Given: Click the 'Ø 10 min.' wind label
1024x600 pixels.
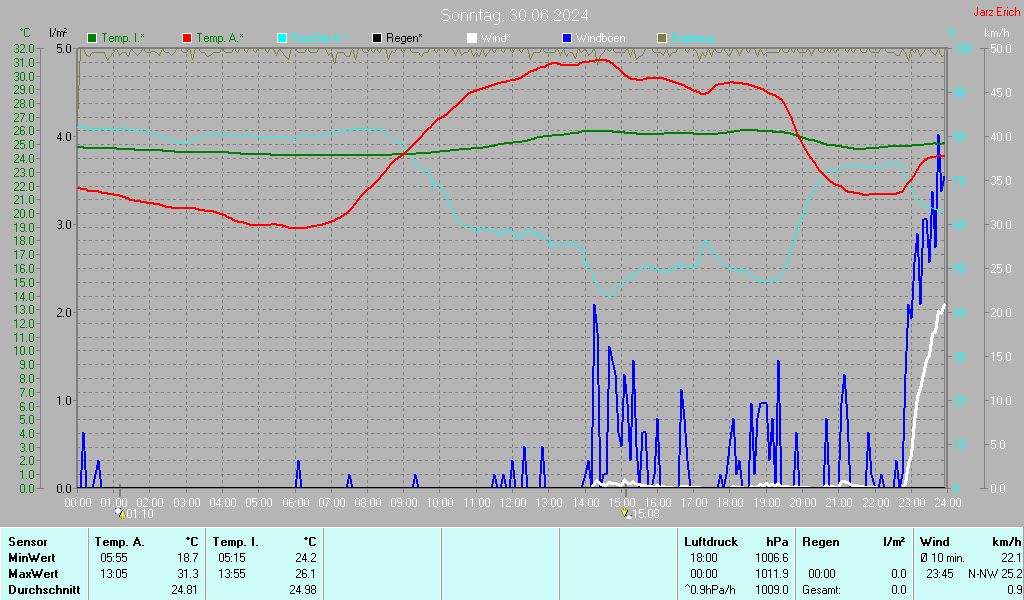Looking at the screenshot, I should 942,558.
